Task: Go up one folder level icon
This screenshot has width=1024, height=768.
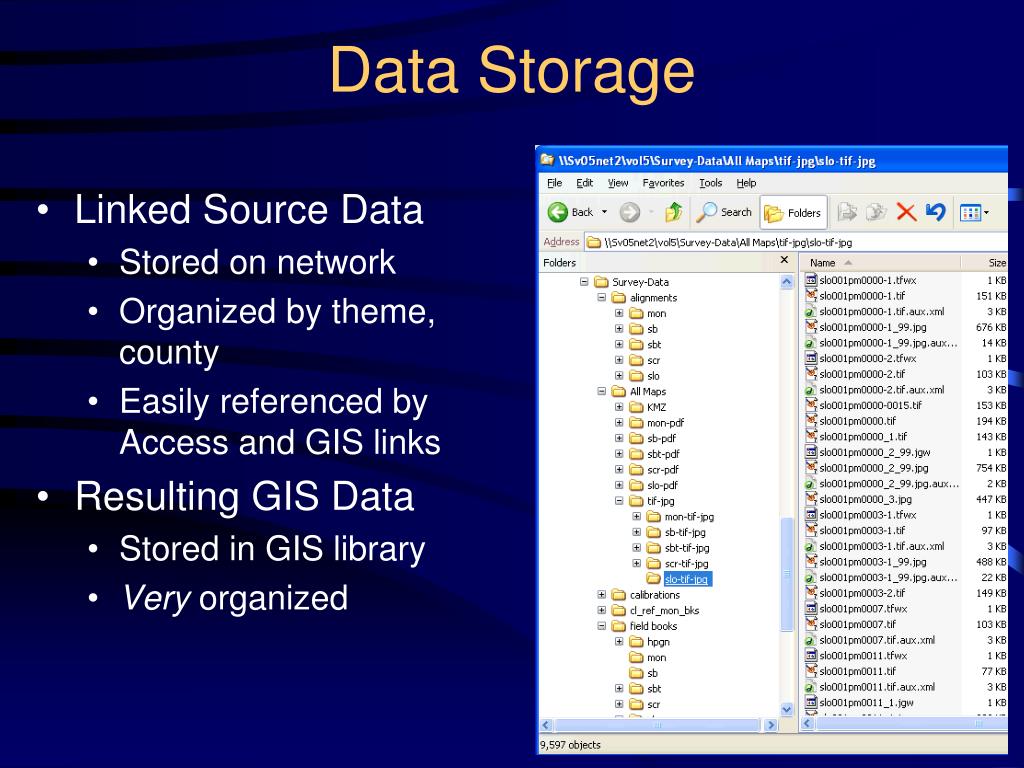Action: (x=673, y=212)
